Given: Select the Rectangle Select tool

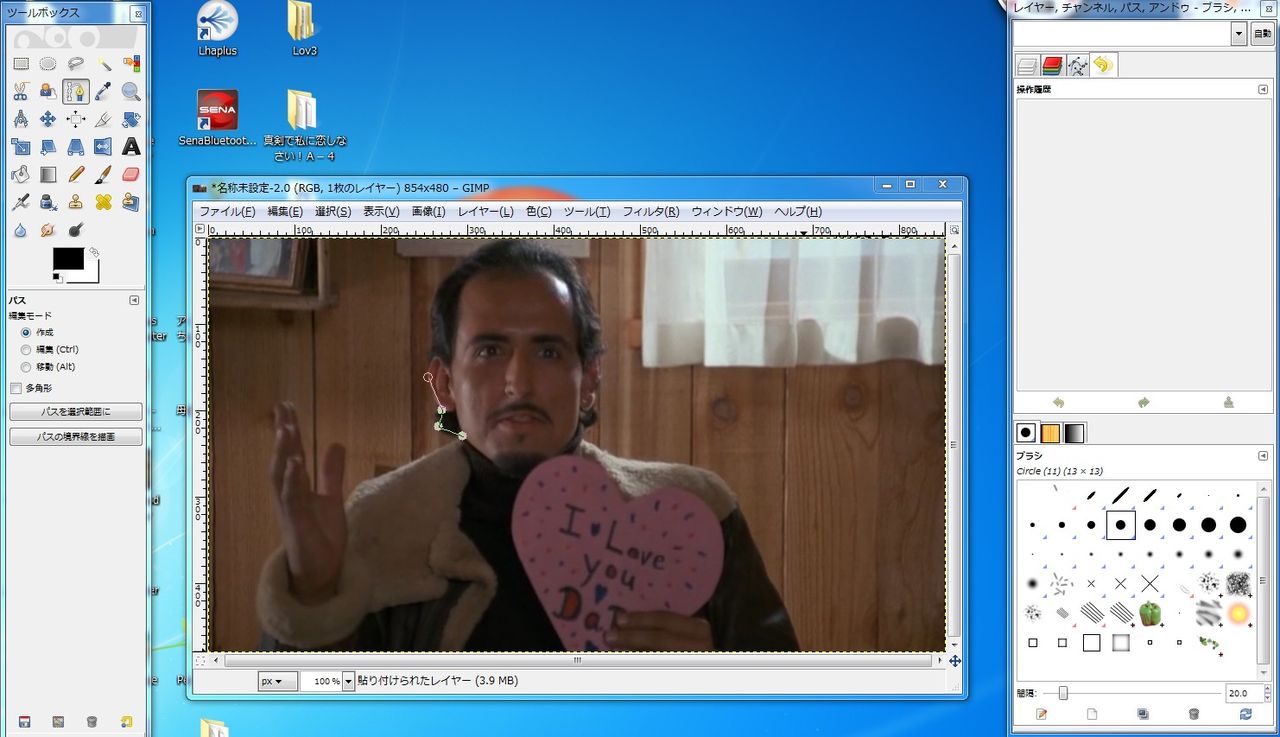Looking at the screenshot, I should point(20,64).
